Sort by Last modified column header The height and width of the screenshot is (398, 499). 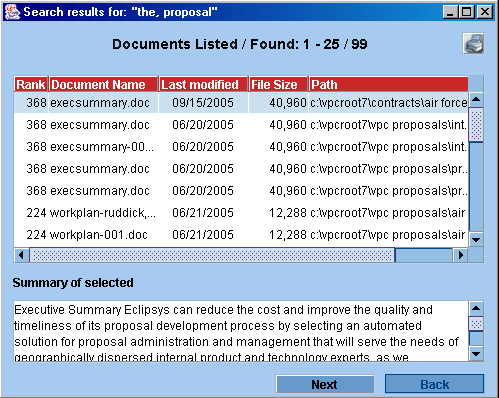click(x=203, y=84)
